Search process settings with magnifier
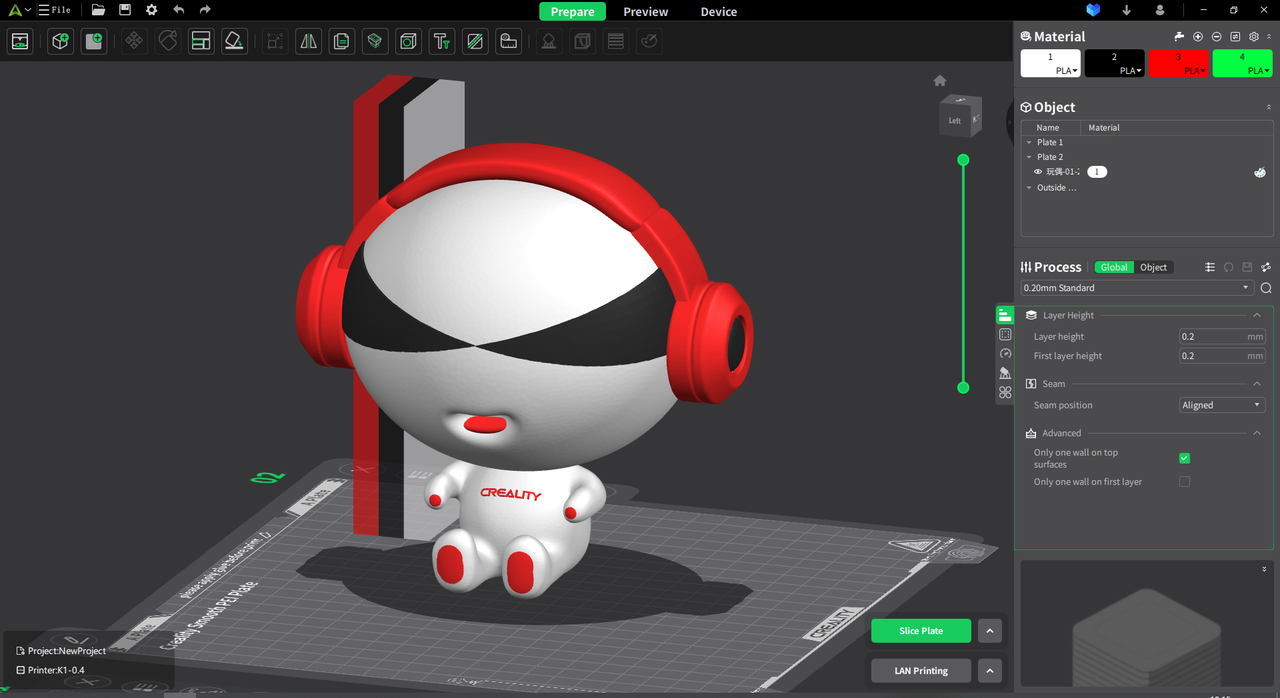 [x=1266, y=288]
